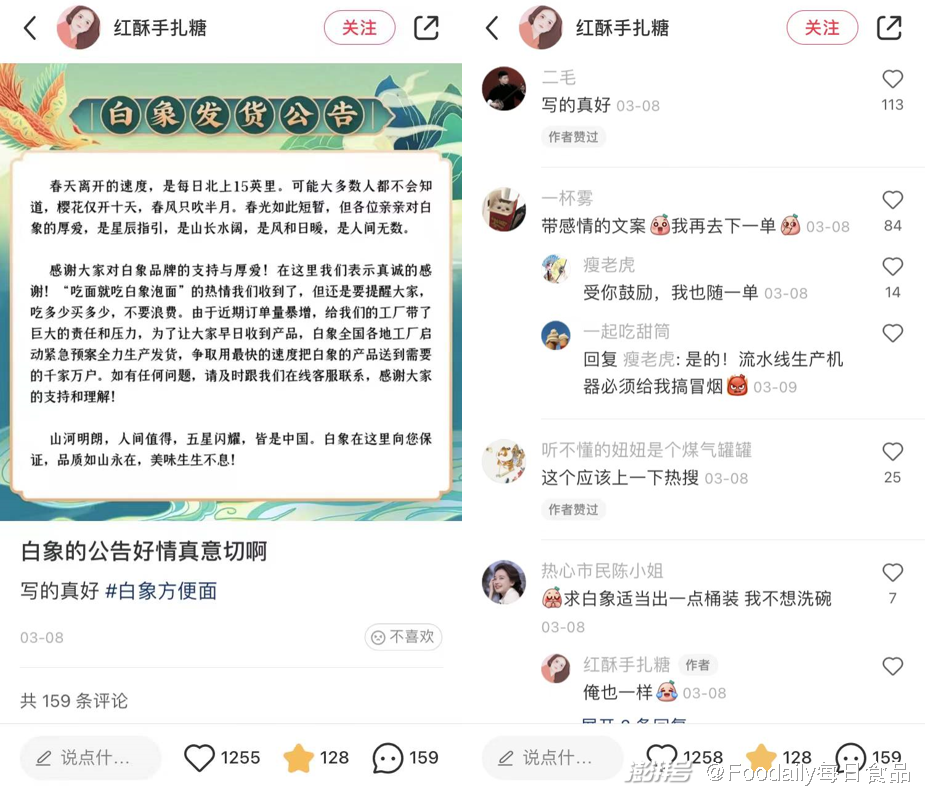925x790 pixels.
Task: Tap the left 说点什么 comment field
Action: [x=90, y=758]
